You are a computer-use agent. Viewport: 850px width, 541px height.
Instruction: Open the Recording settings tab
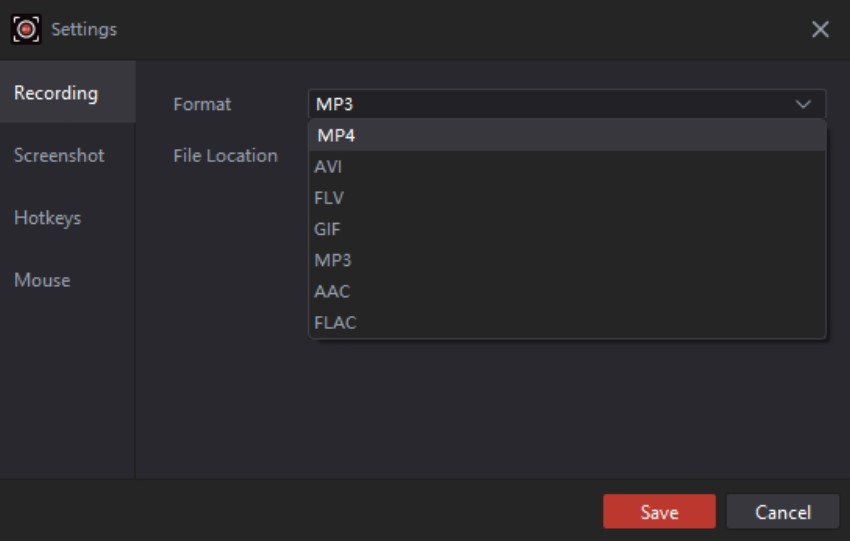pos(56,93)
